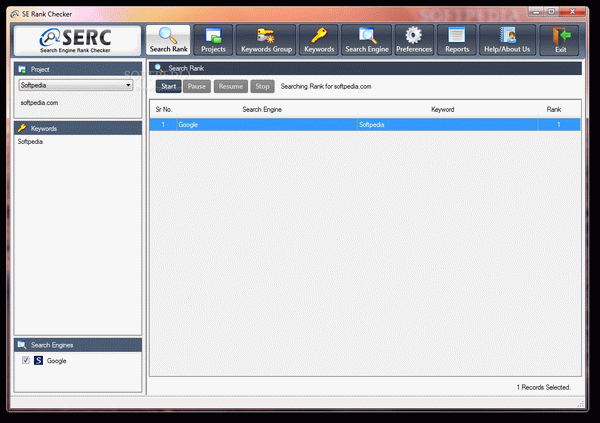Click the SE Rank Checker title-bar icon

[15, 14]
